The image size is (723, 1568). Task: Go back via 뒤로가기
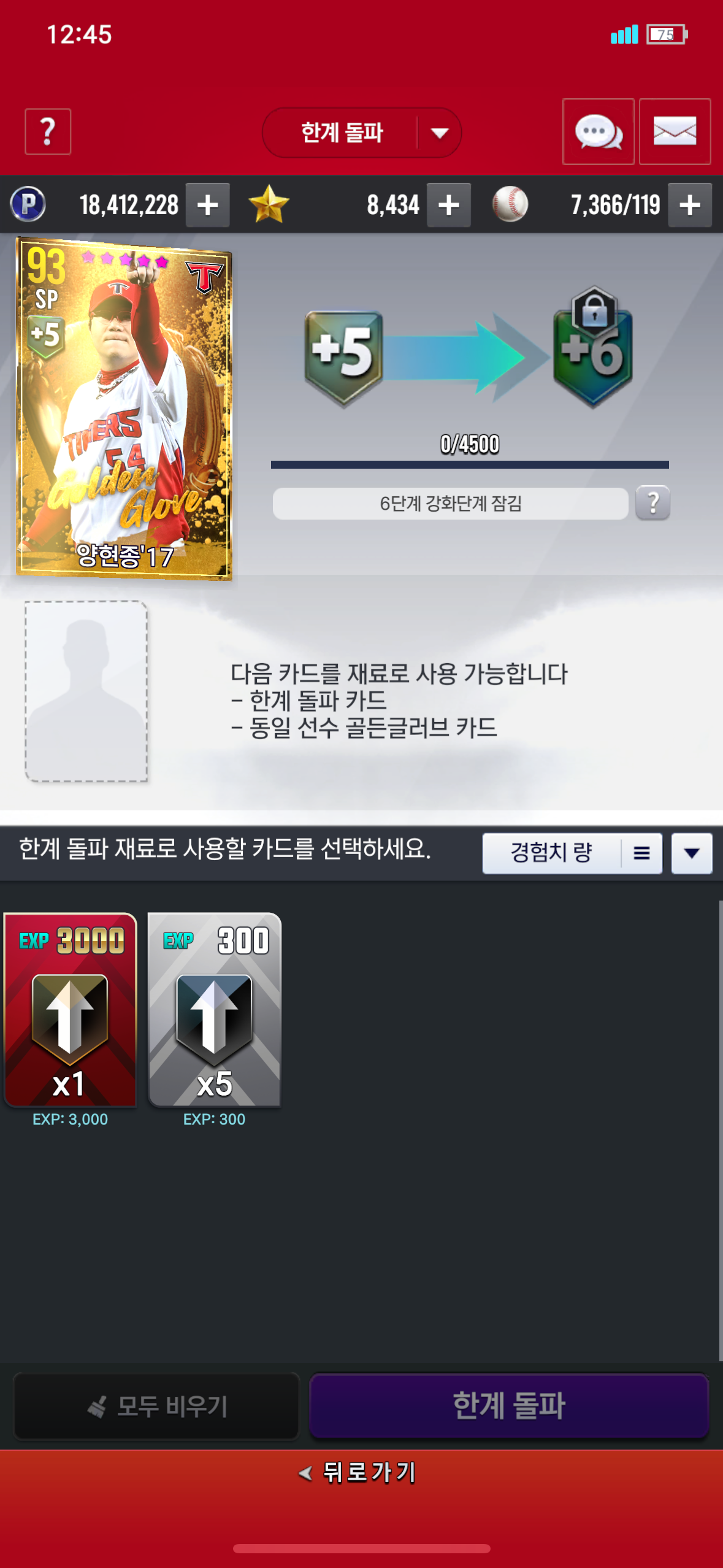tap(358, 1472)
